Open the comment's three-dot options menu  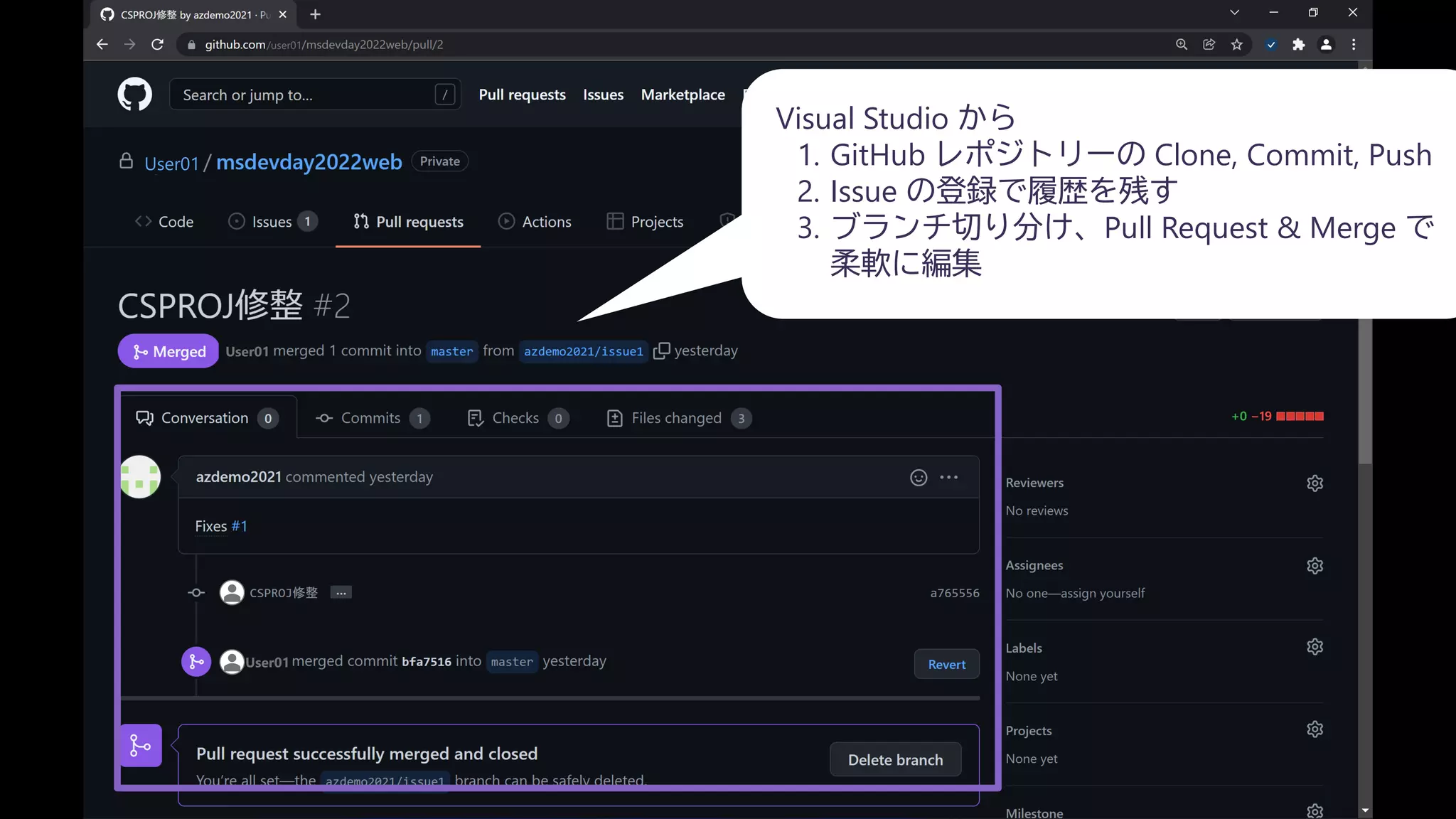point(948,478)
